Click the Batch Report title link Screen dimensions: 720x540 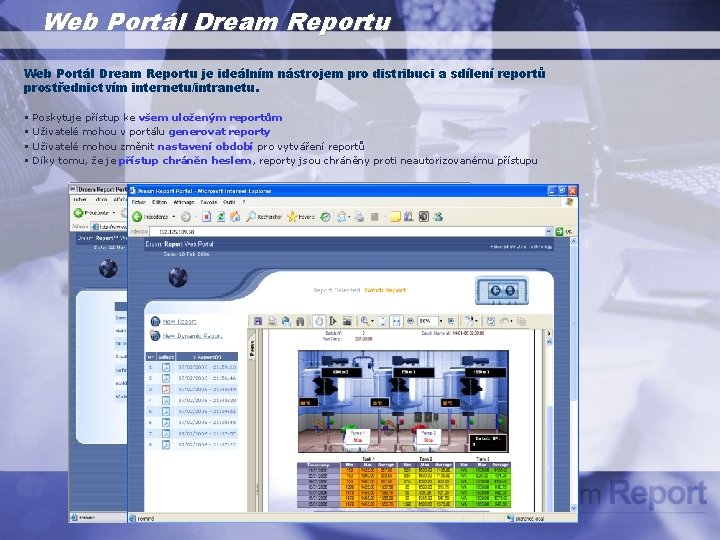[x=385, y=290]
